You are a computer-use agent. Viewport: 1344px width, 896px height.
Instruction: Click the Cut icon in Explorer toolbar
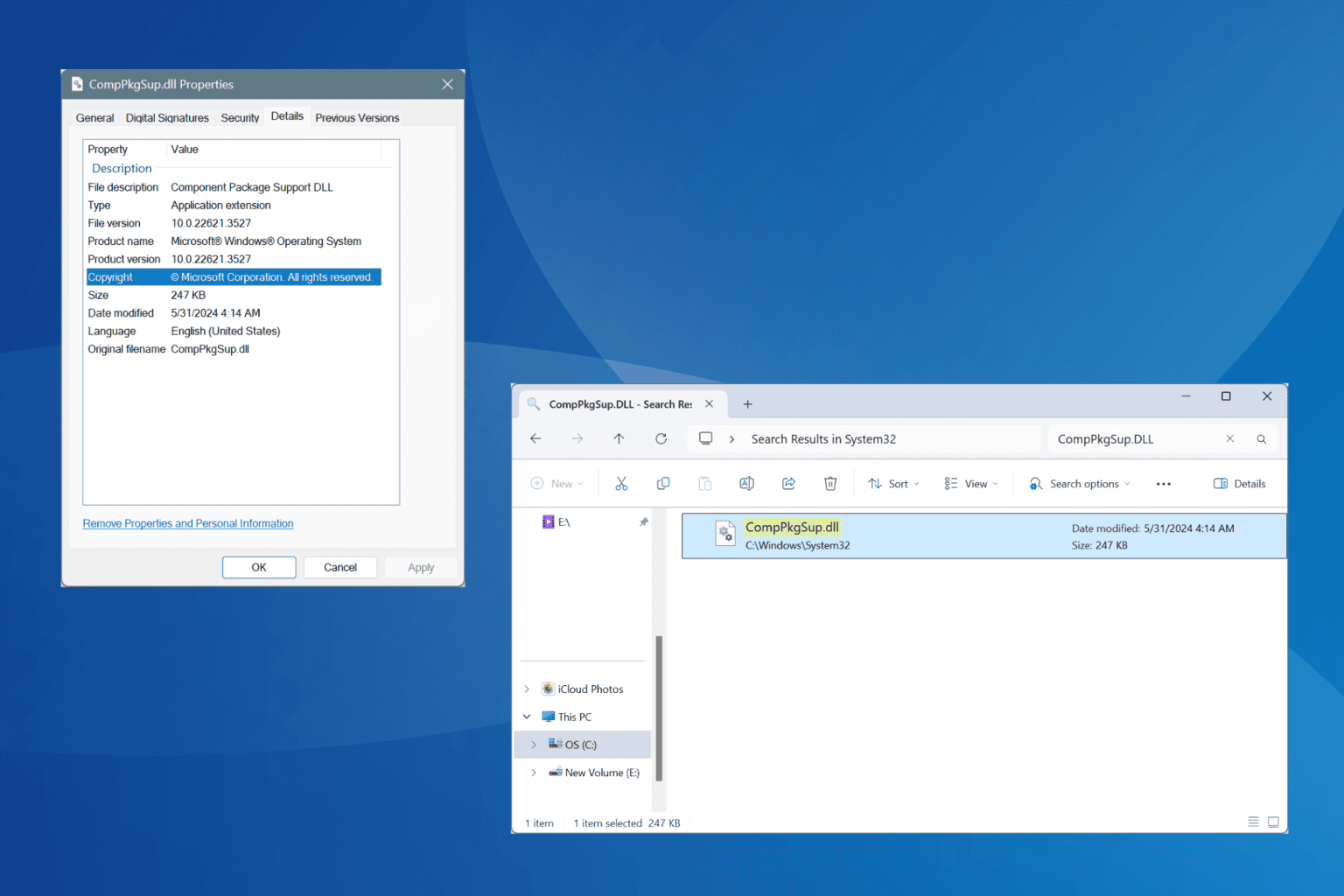[621, 484]
